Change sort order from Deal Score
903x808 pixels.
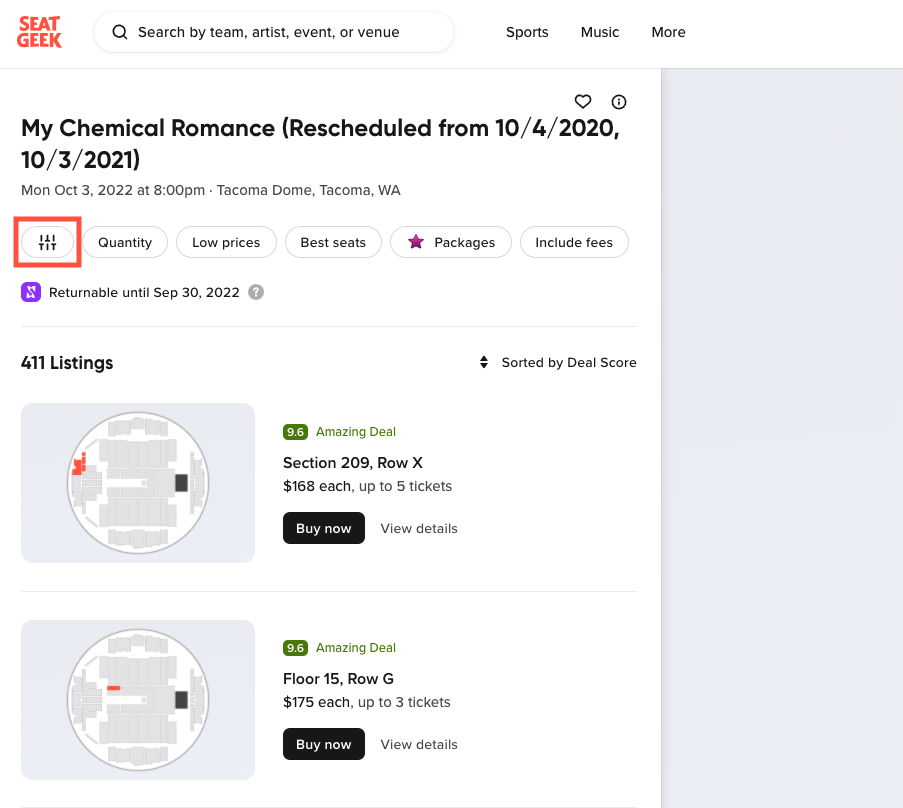pos(557,362)
